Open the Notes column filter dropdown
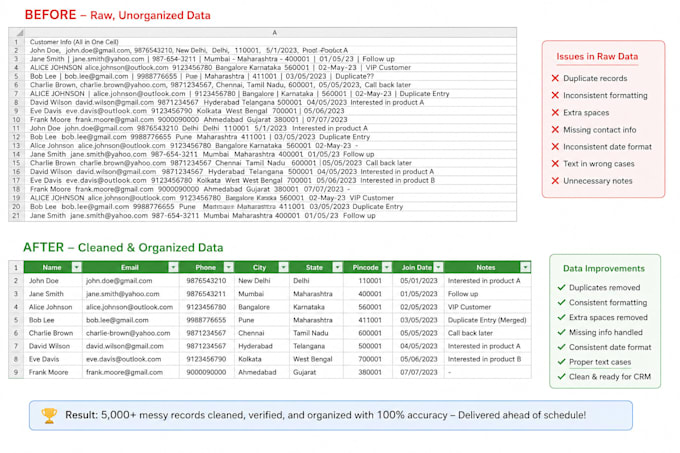This screenshot has height=453, width=680. click(525, 267)
